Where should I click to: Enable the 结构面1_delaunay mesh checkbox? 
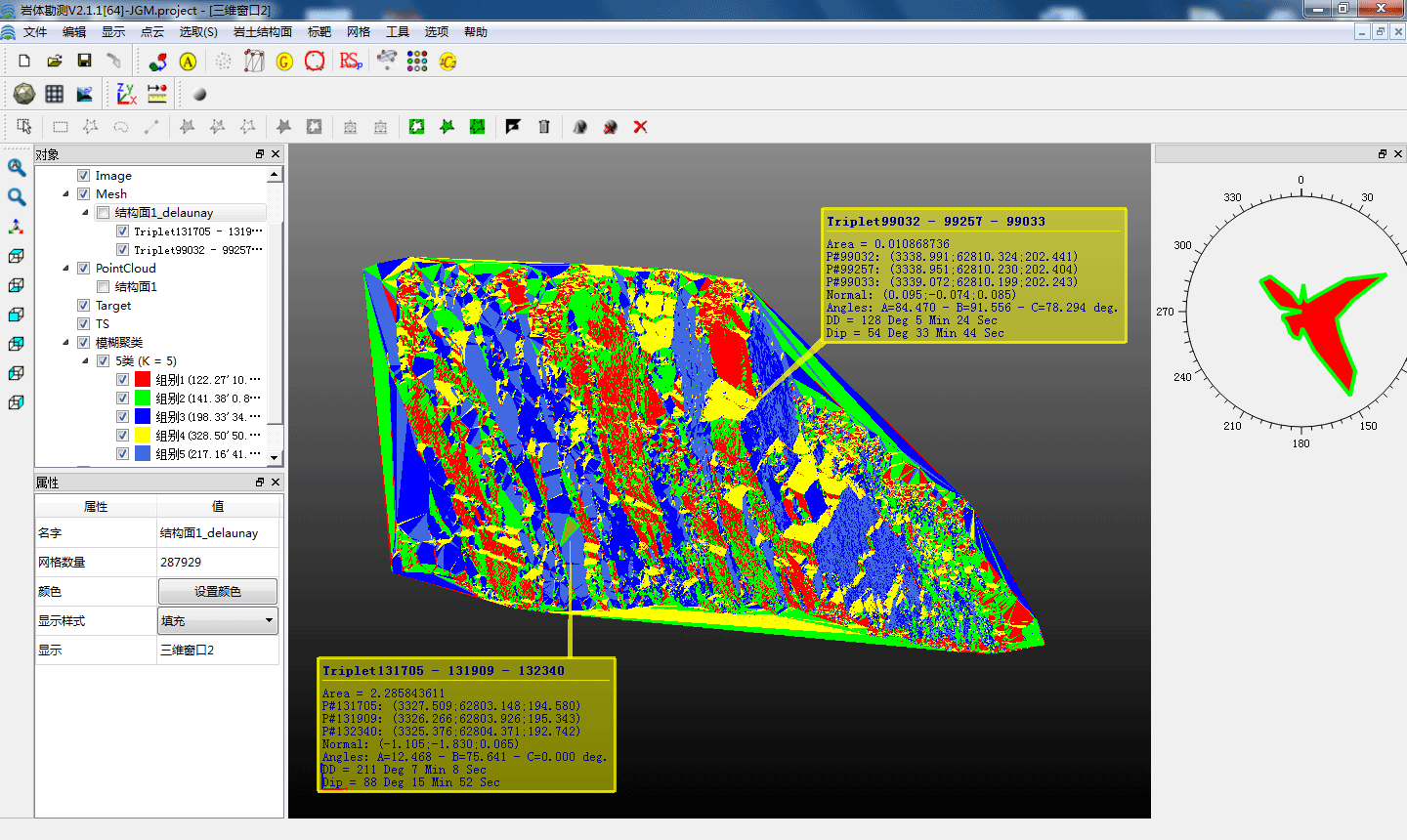pos(104,213)
